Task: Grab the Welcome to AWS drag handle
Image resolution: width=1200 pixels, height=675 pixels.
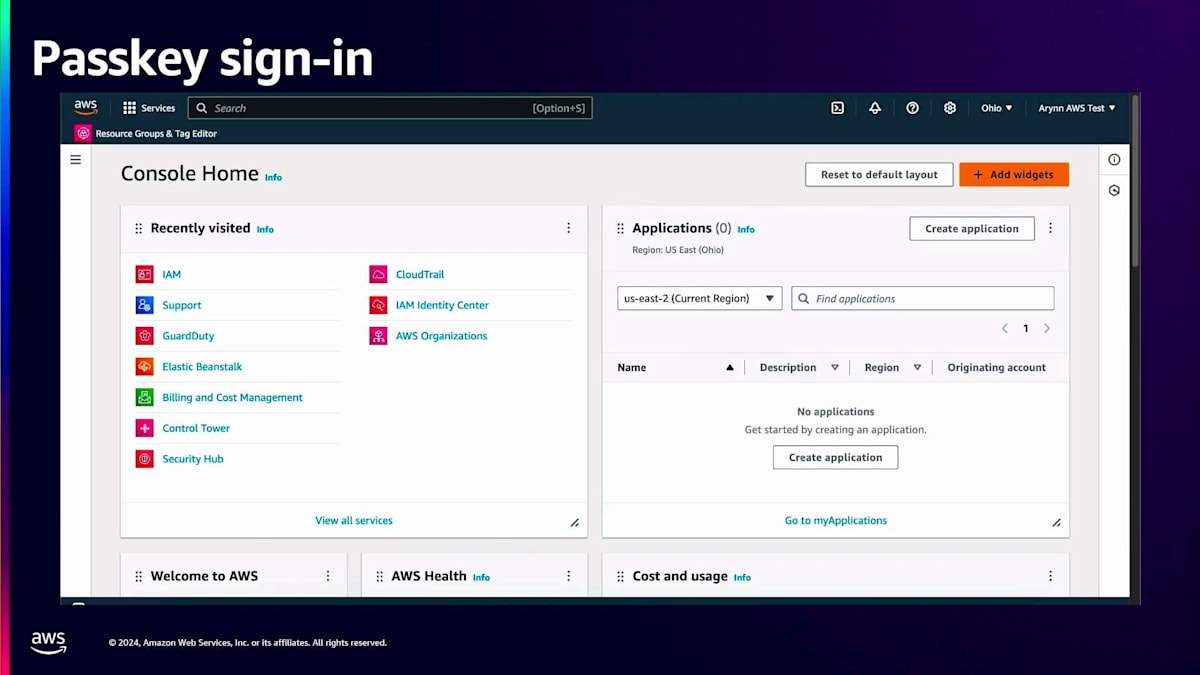Action: click(x=138, y=576)
